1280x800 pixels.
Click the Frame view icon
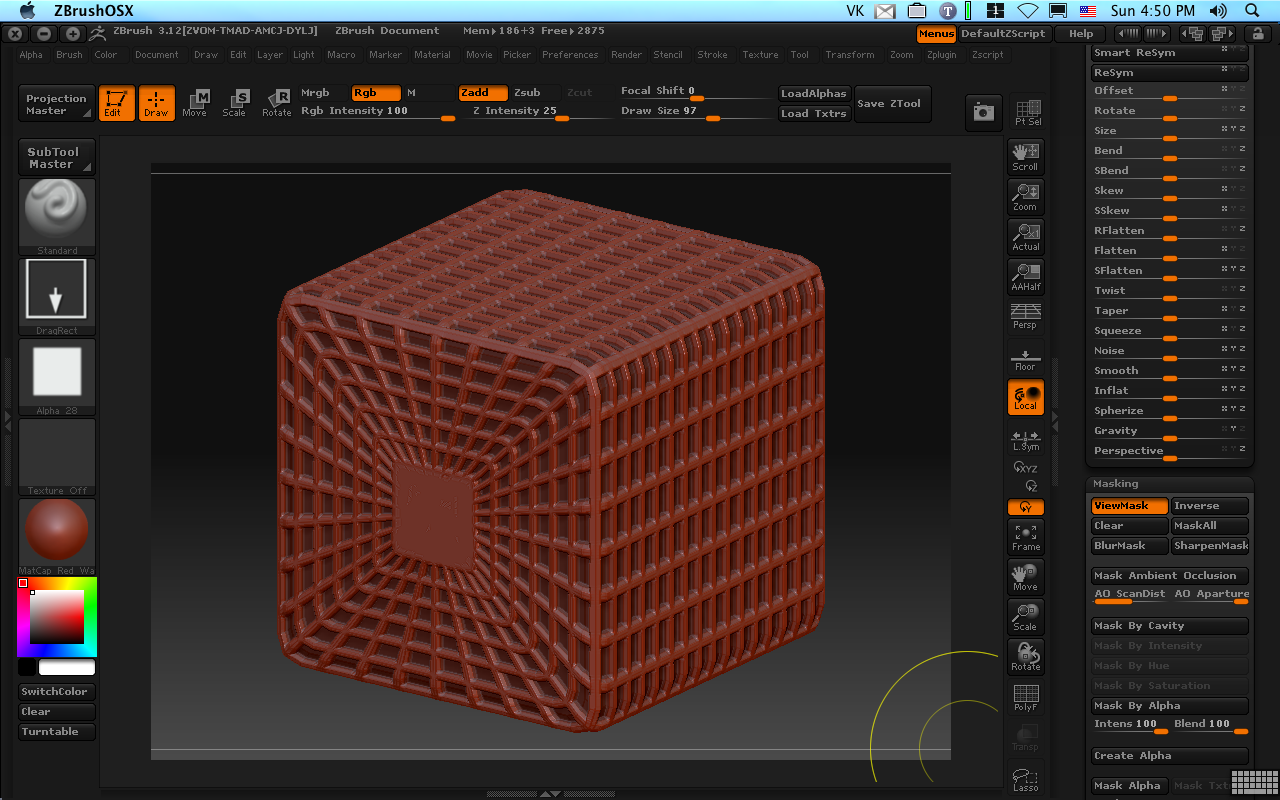(1025, 537)
